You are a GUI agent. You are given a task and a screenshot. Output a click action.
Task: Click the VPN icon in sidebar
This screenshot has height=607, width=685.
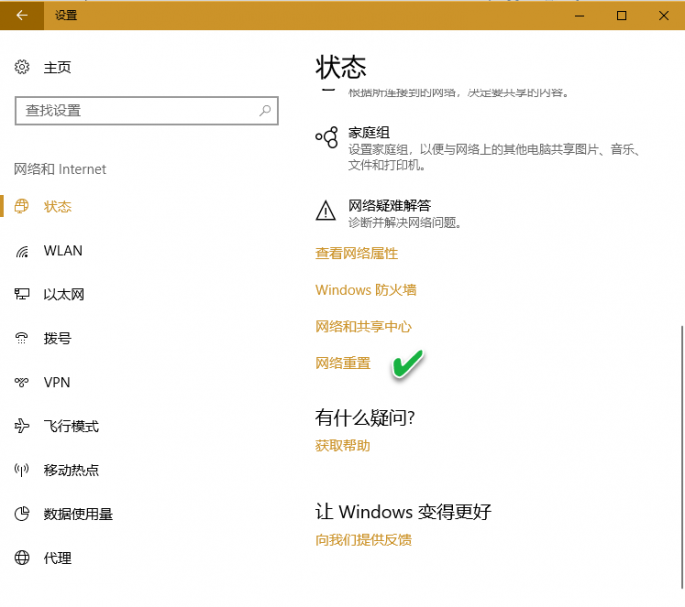(x=22, y=382)
